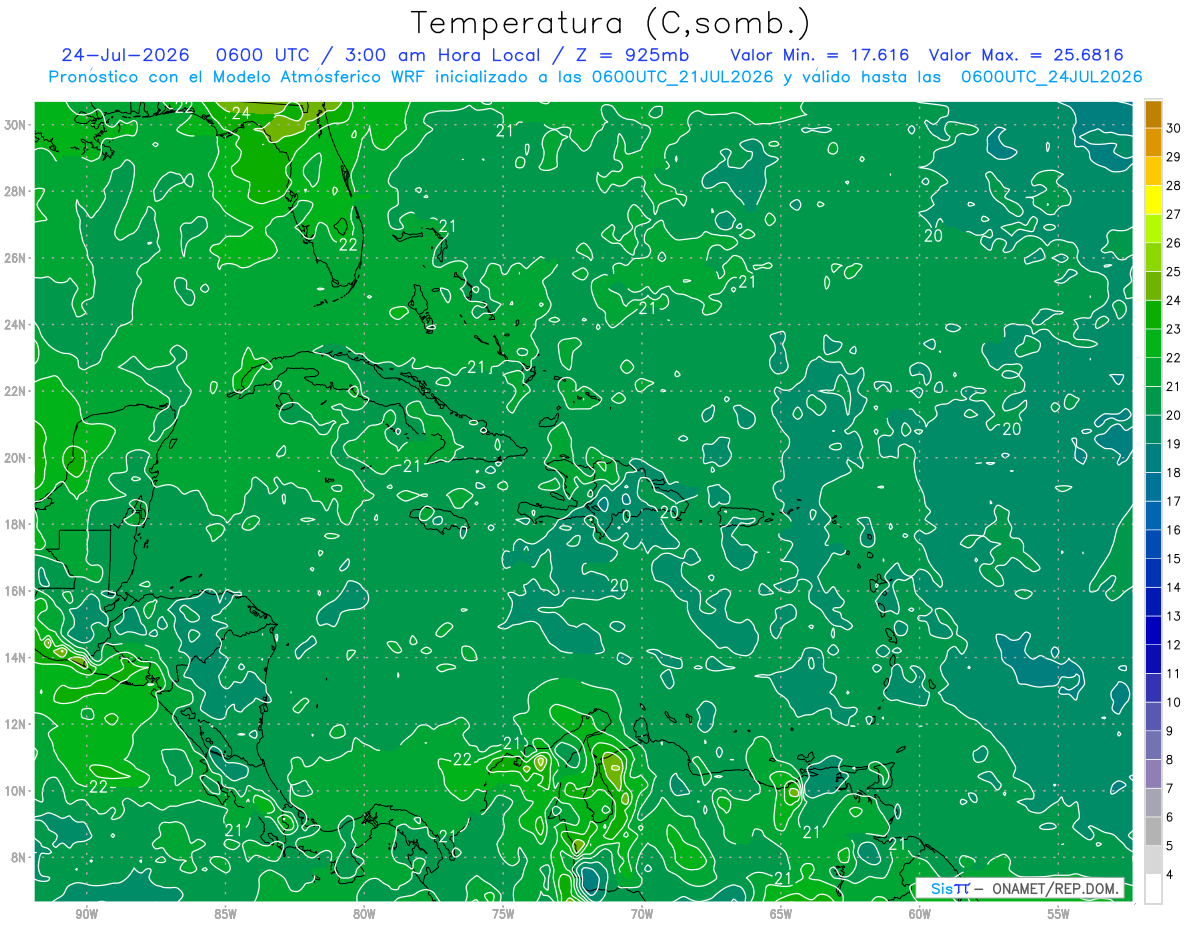The width and height of the screenshot is (1200, 927).
Task: Click the 'Temperatura (C,somb.)' chart title
Action: click(611, 23)
